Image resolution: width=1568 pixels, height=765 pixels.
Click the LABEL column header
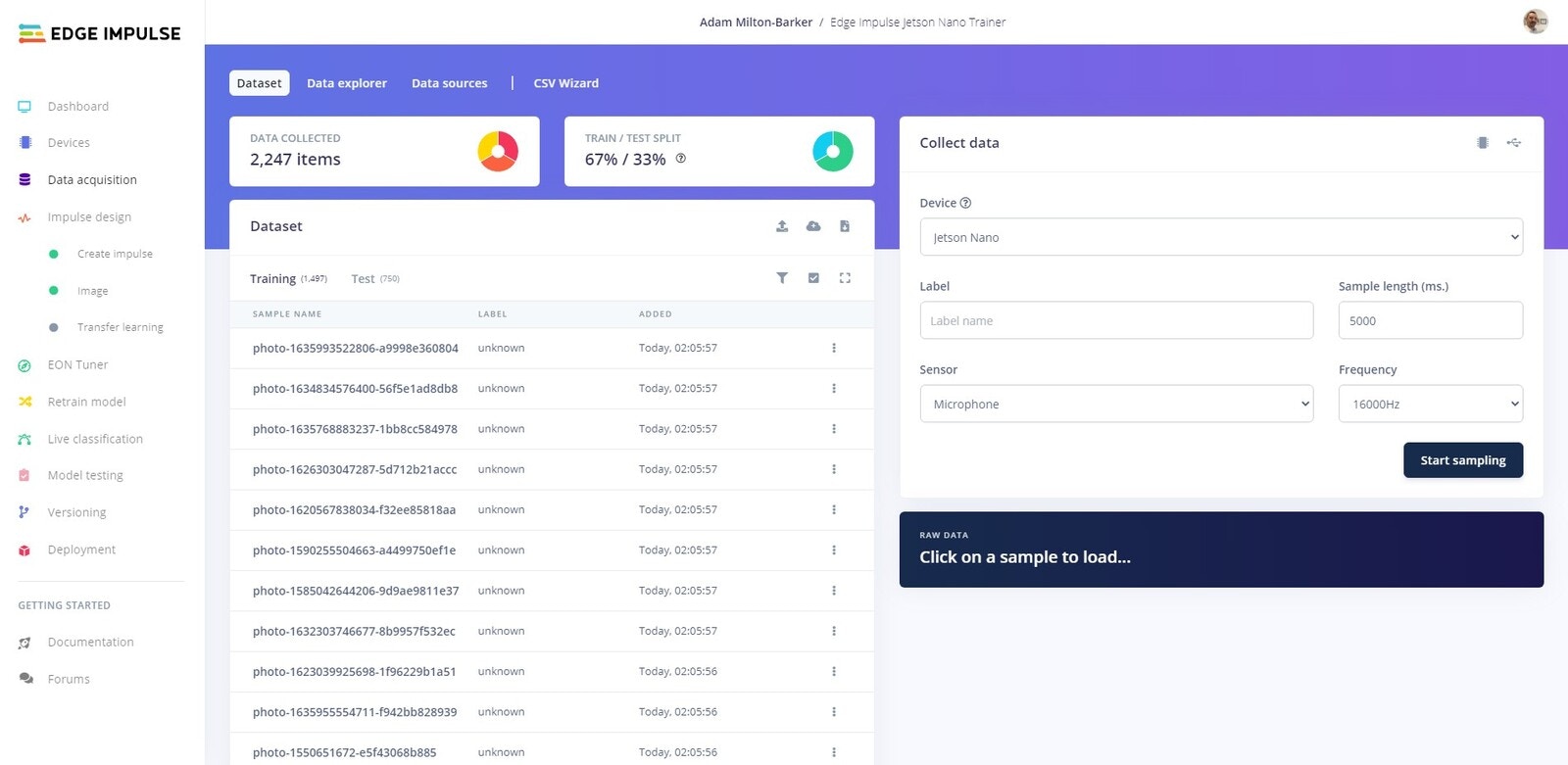point(493,314)
